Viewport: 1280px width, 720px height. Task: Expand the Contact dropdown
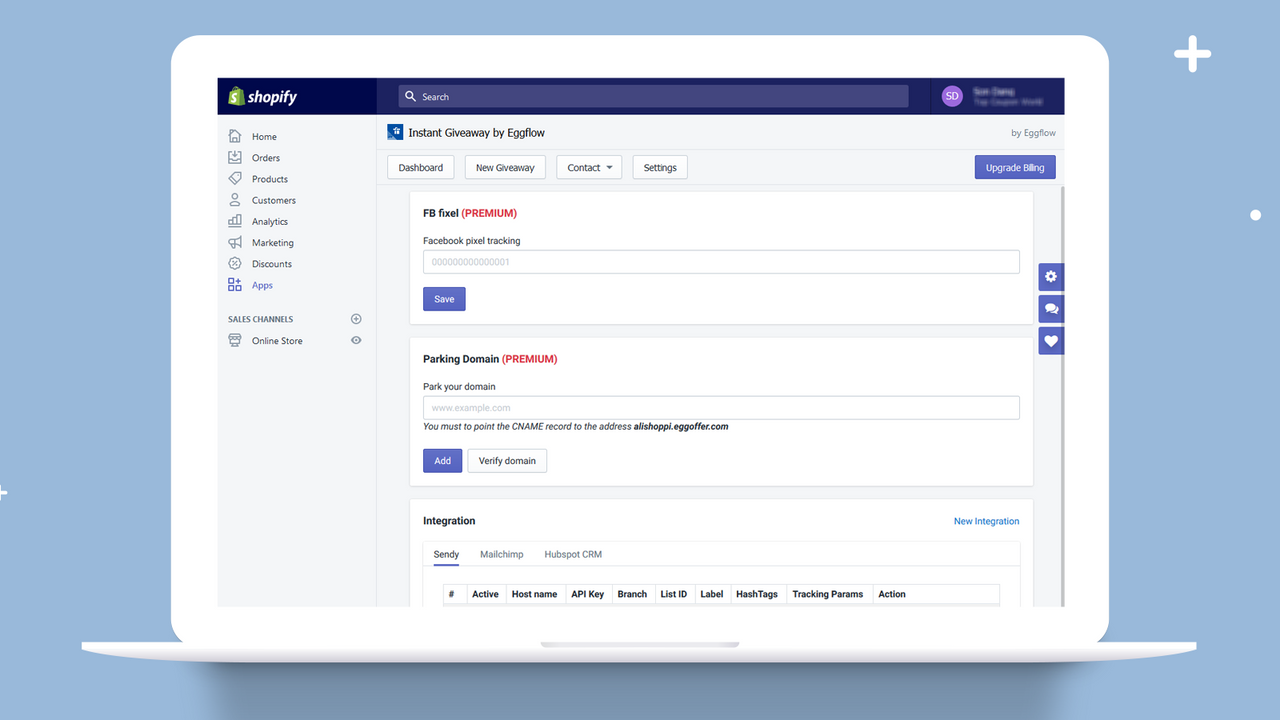point(590,168)
